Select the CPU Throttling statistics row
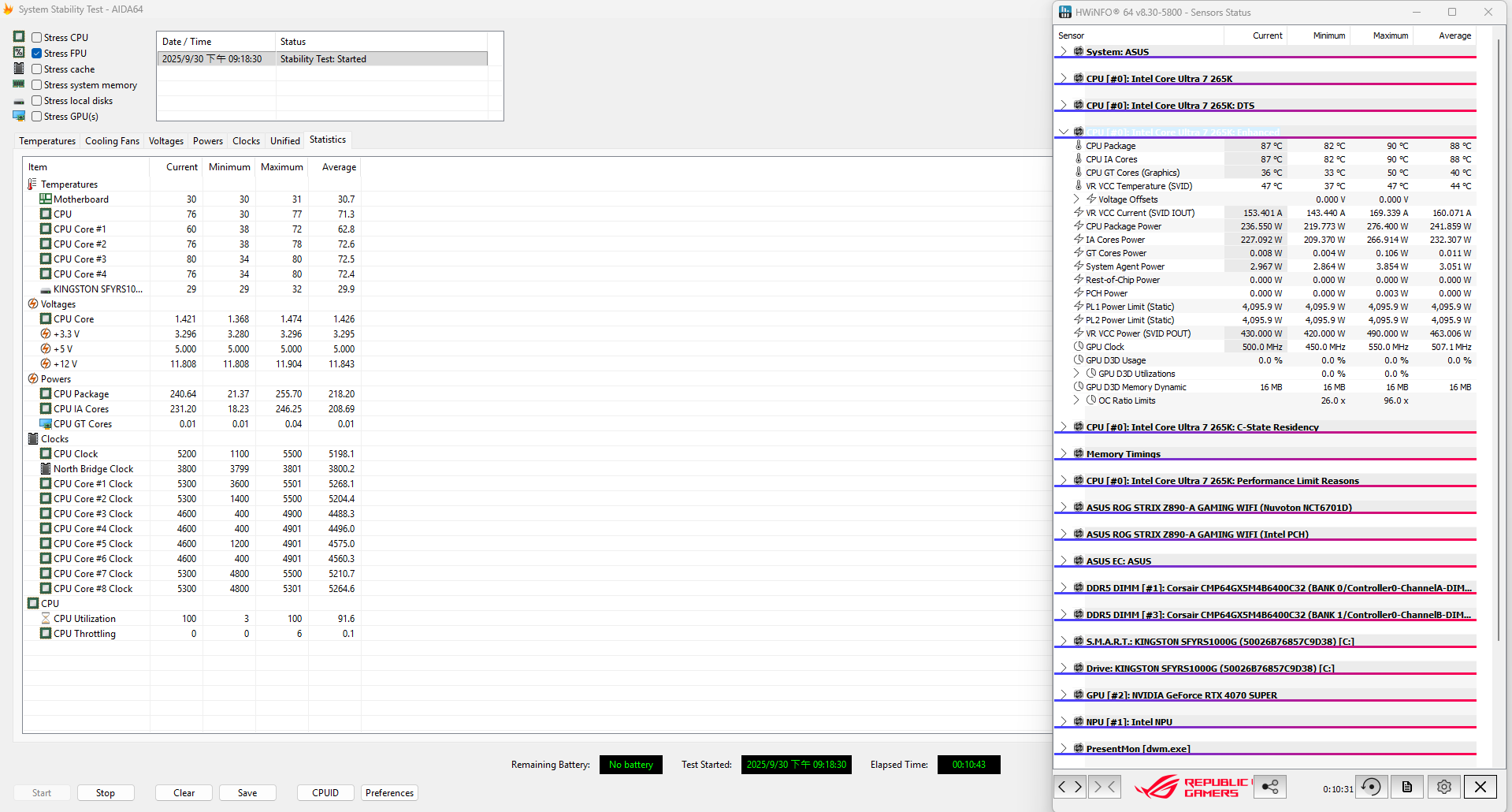1512x812 pixels. [x=191, y=634]
